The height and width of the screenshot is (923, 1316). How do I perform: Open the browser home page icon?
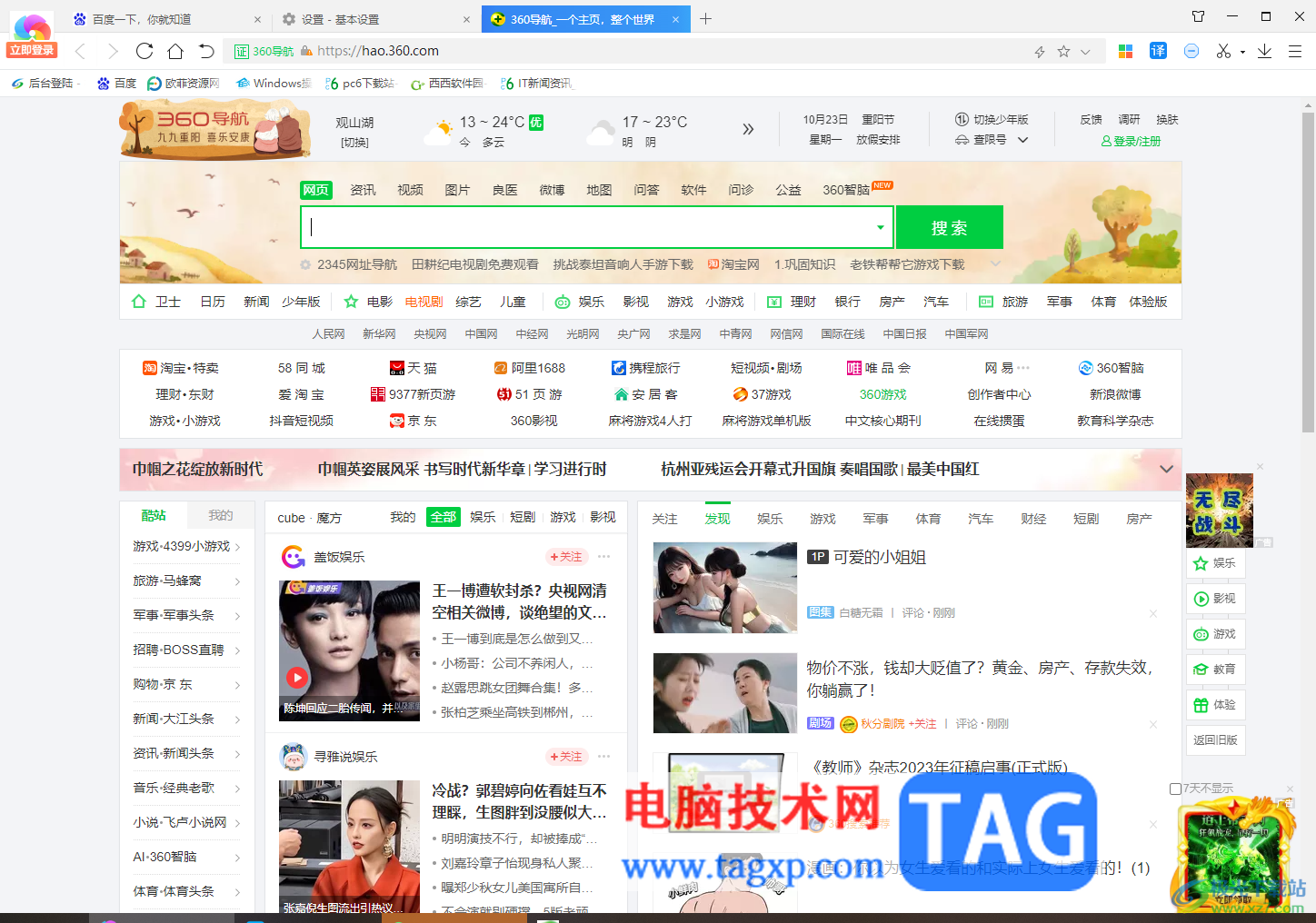[x=175, y=51]
